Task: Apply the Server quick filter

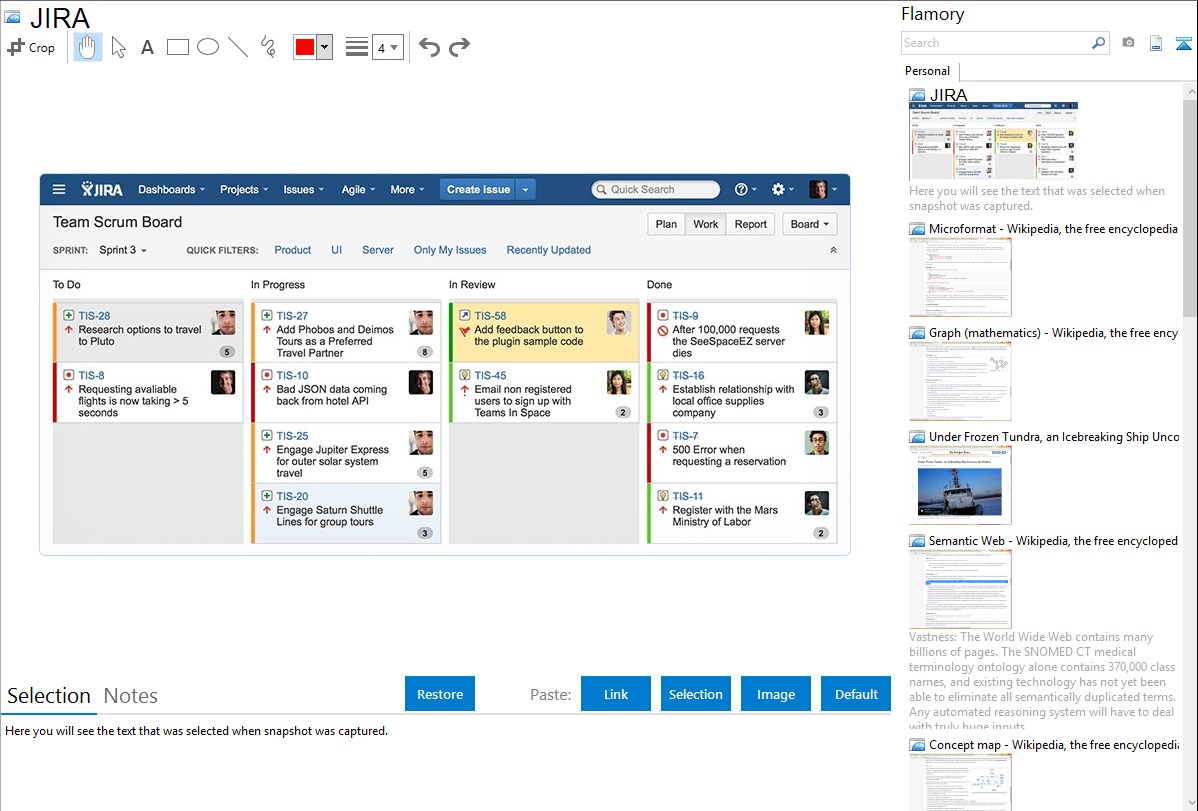Action: [377, 250]
